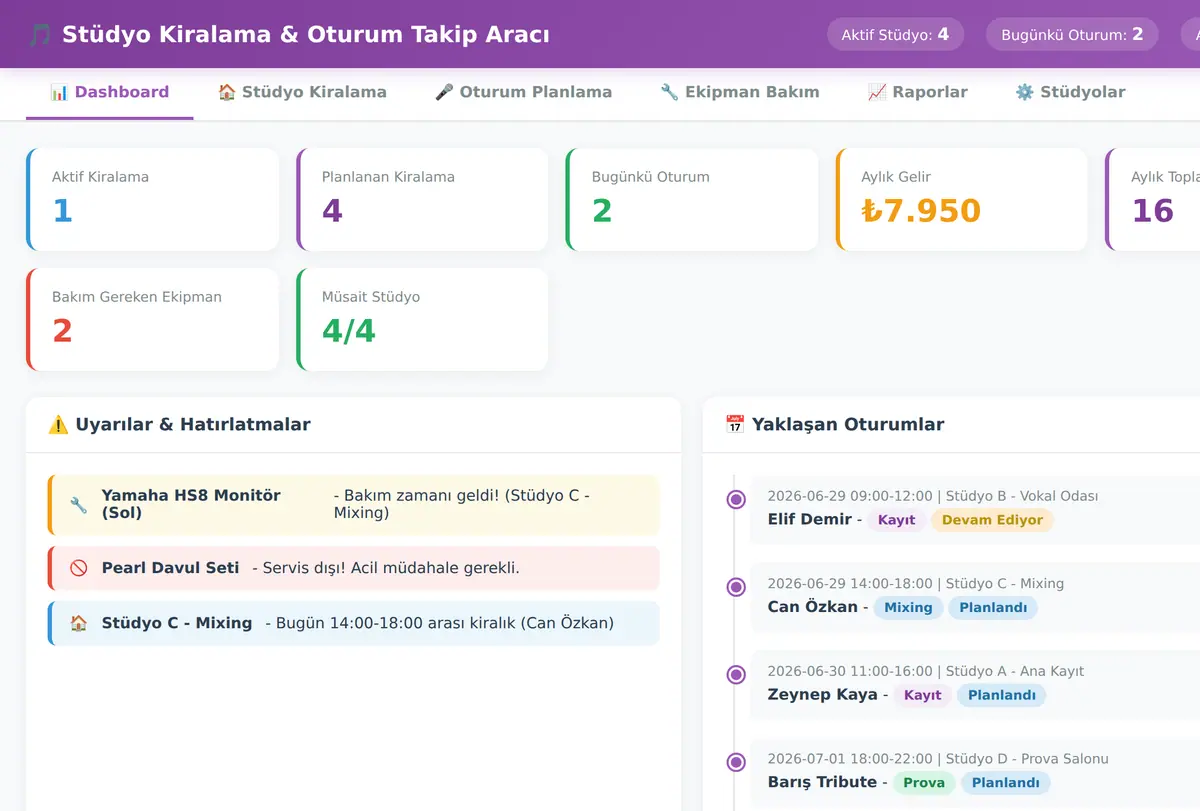This screenshot has width=1200, height=811.
Task: Click the Stüdyo C - Mixing alert title
Action: 177,623
